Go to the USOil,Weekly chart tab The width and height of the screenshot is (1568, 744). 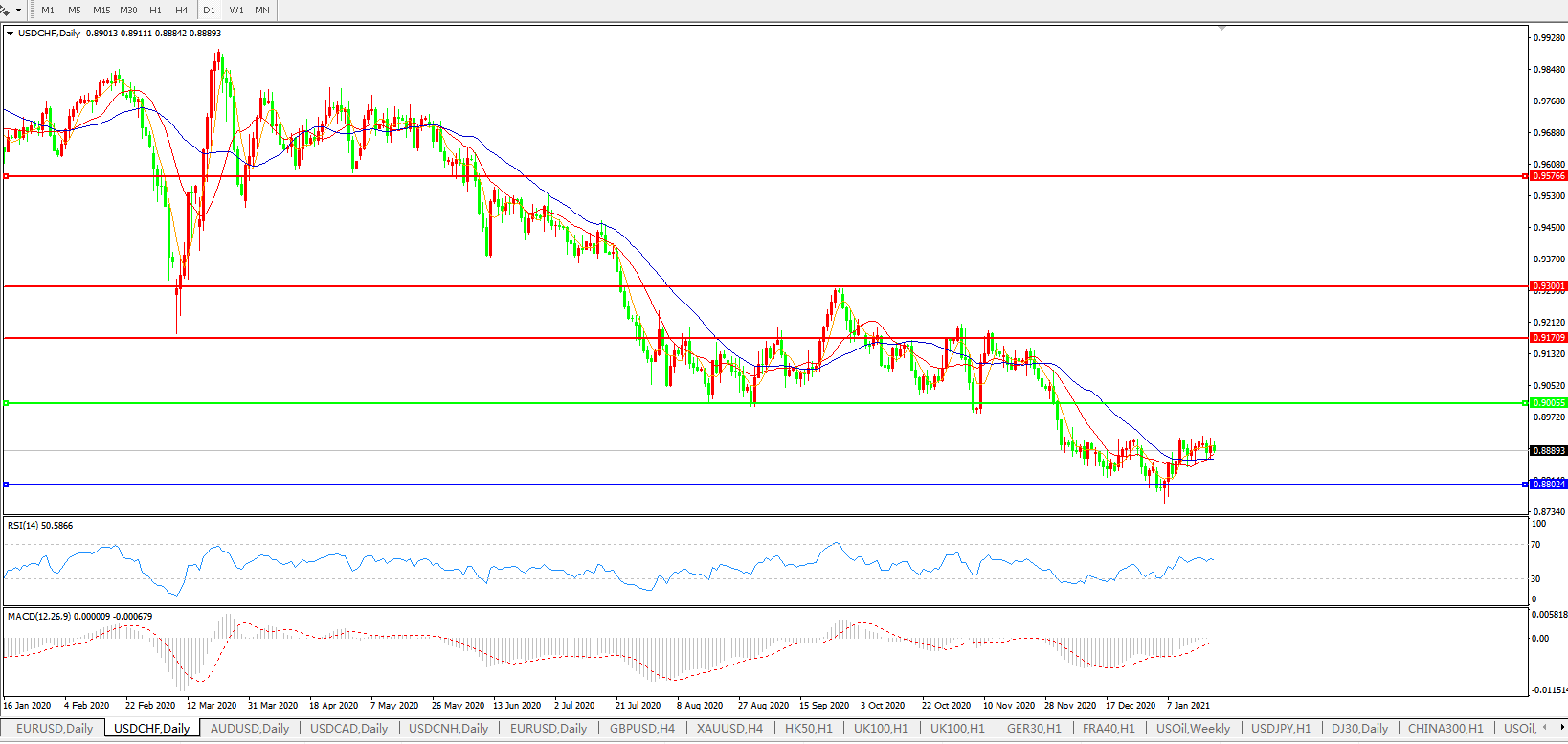pyautogui.click(x=1193, y=729)
